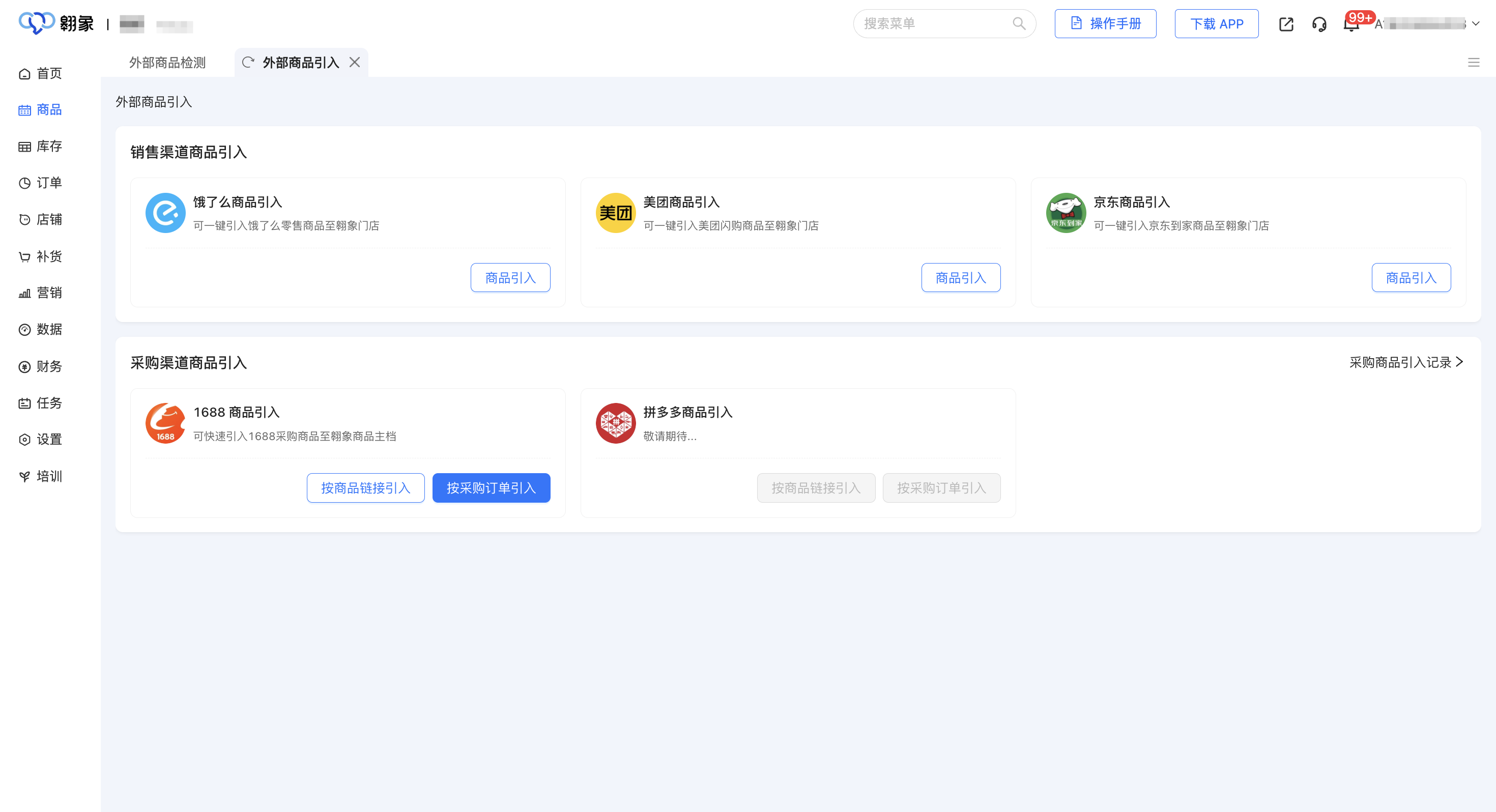Viewport: 1496px width, 812px height.
Task: Click the 1688 logo icon
Action: click(x=165, y=423)
